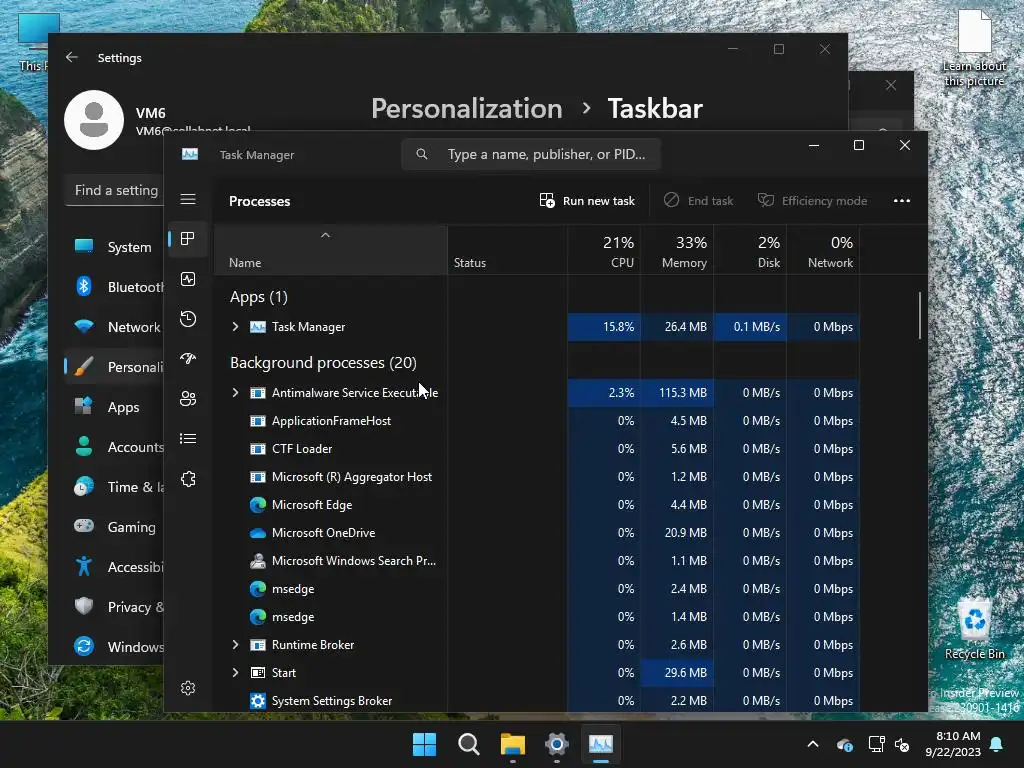The image size is (1024, 768).
Task: Click the End task button
Action: pos(698,200)
